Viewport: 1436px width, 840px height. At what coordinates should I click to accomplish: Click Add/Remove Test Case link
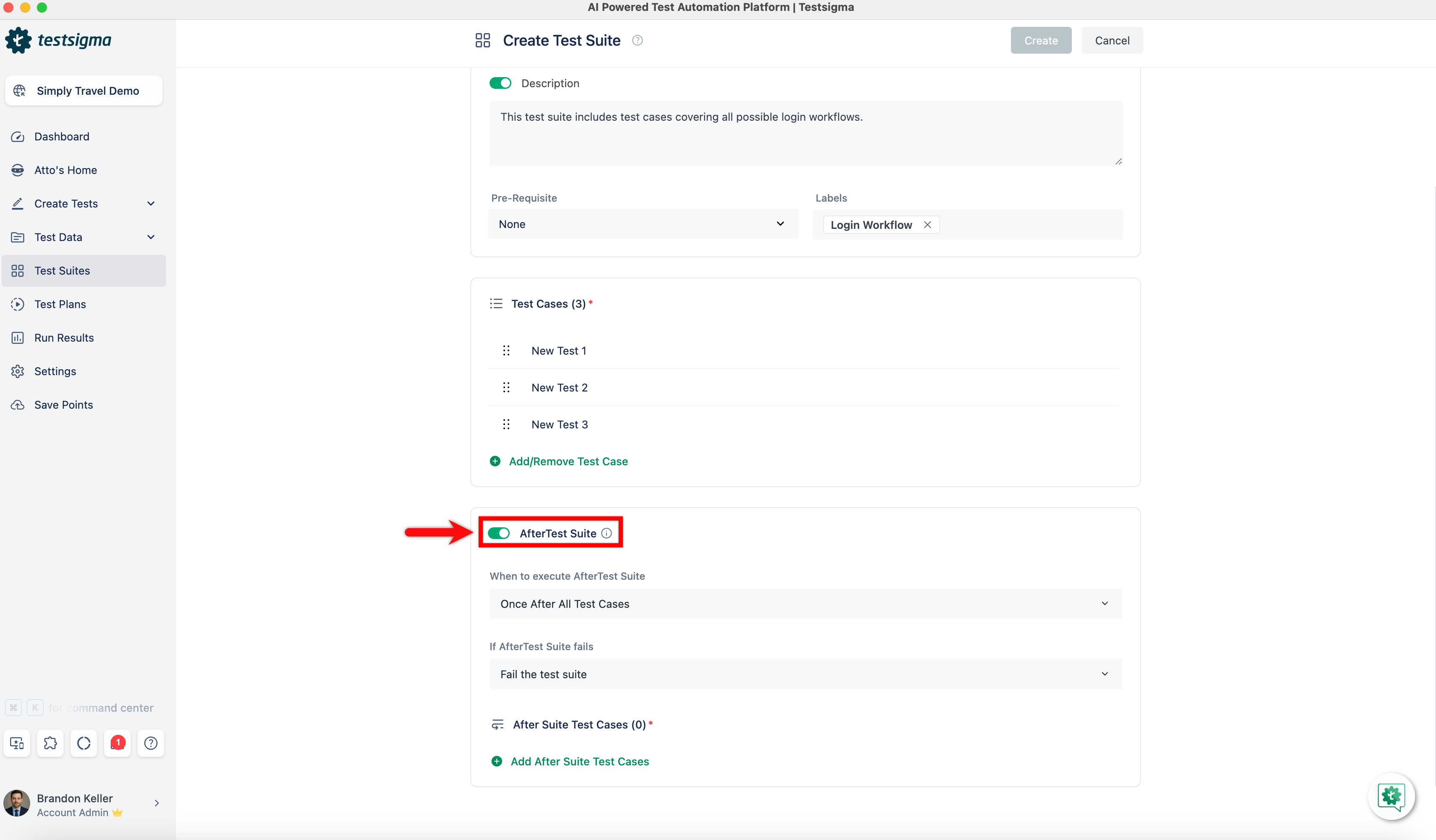568,461
